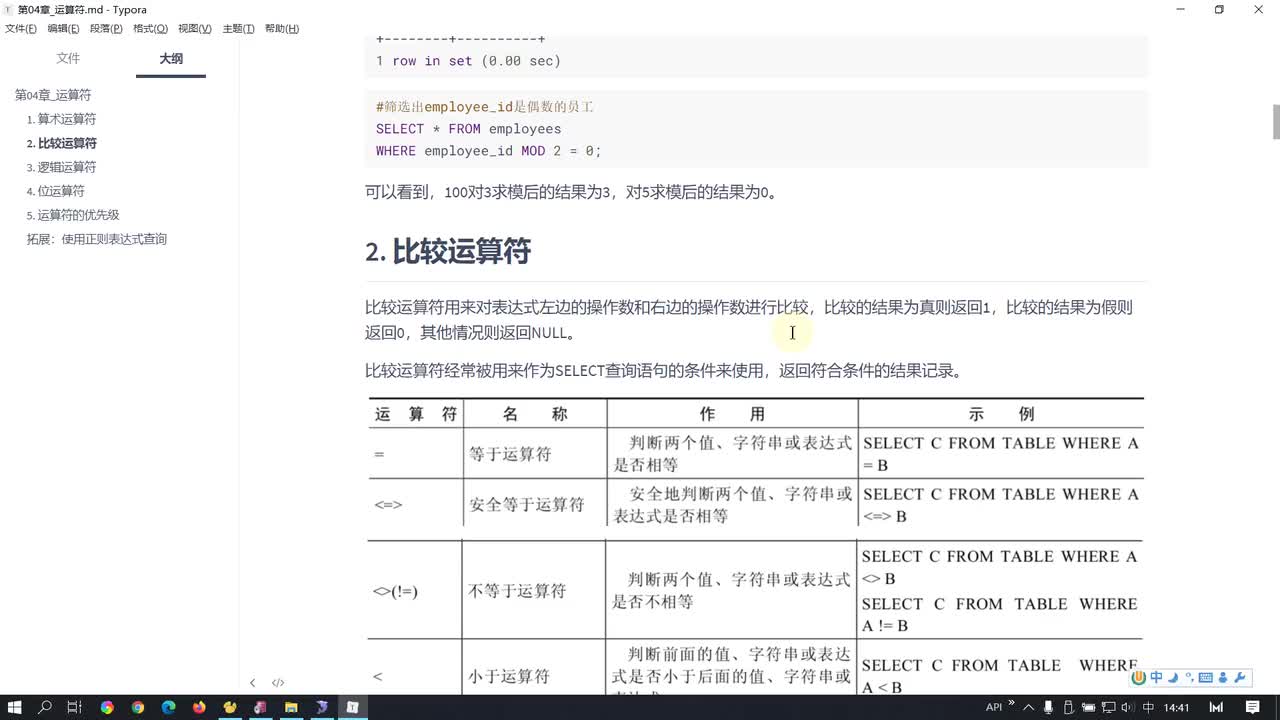Click the vertical scrollbar thumb
This screenshot has width=1280, height=720.
click(x=1276, y=122)
